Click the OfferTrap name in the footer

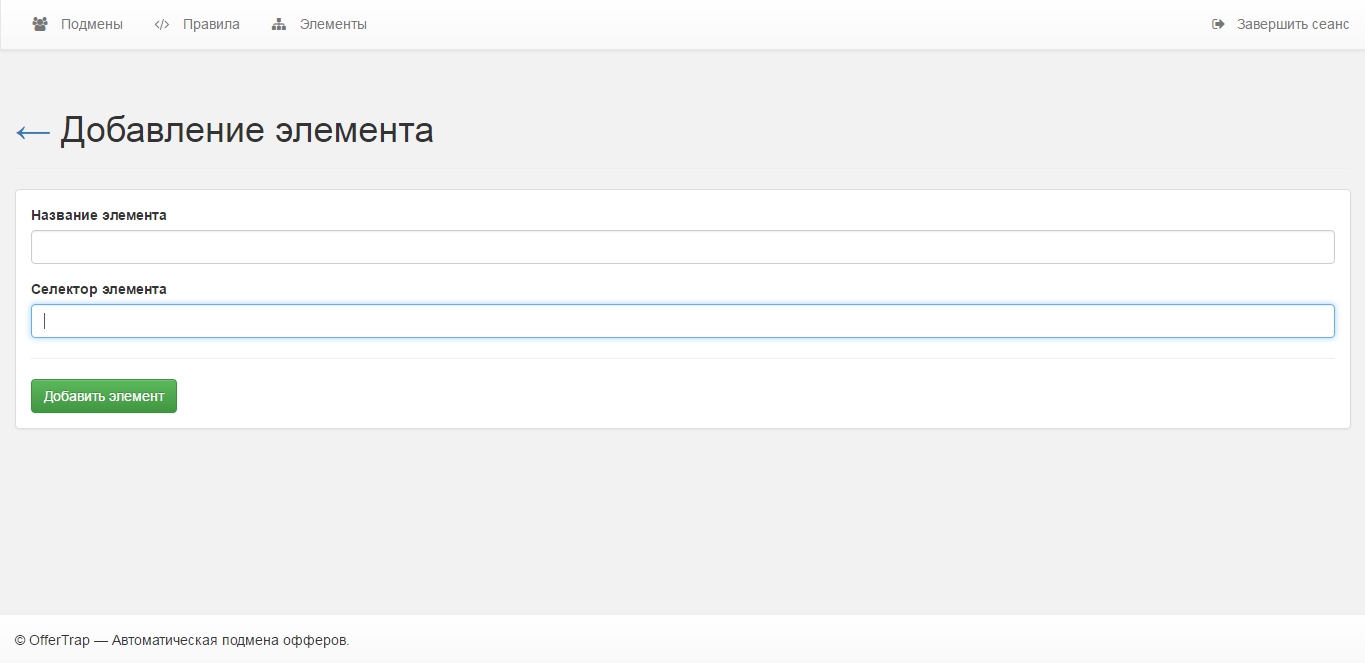[58, 640]
